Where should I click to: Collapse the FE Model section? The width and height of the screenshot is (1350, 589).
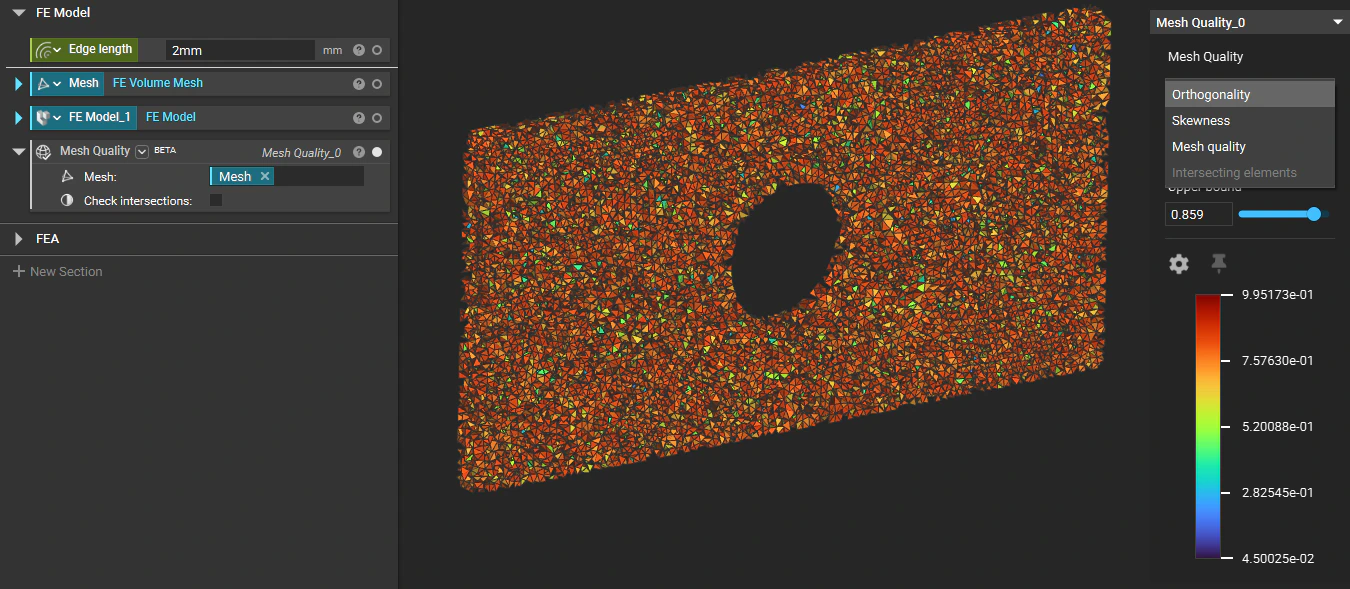tap(16, 12)
